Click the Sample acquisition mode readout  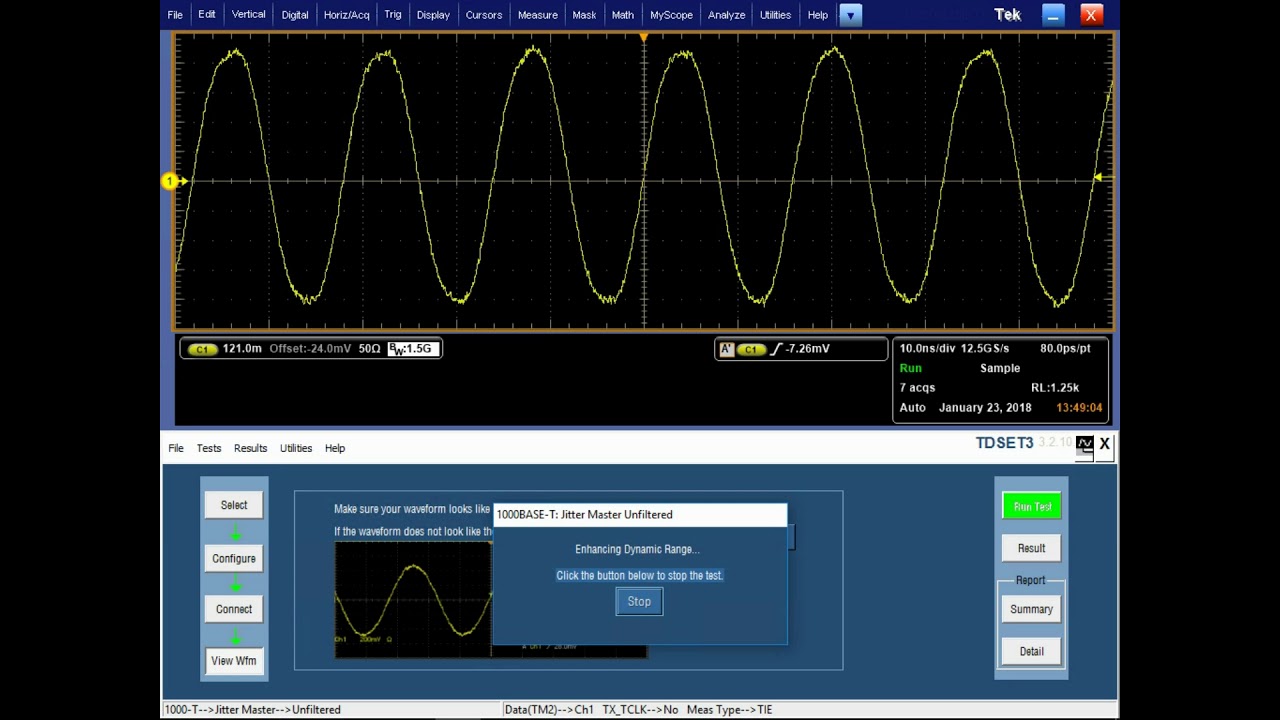(x=1000, y=368)
